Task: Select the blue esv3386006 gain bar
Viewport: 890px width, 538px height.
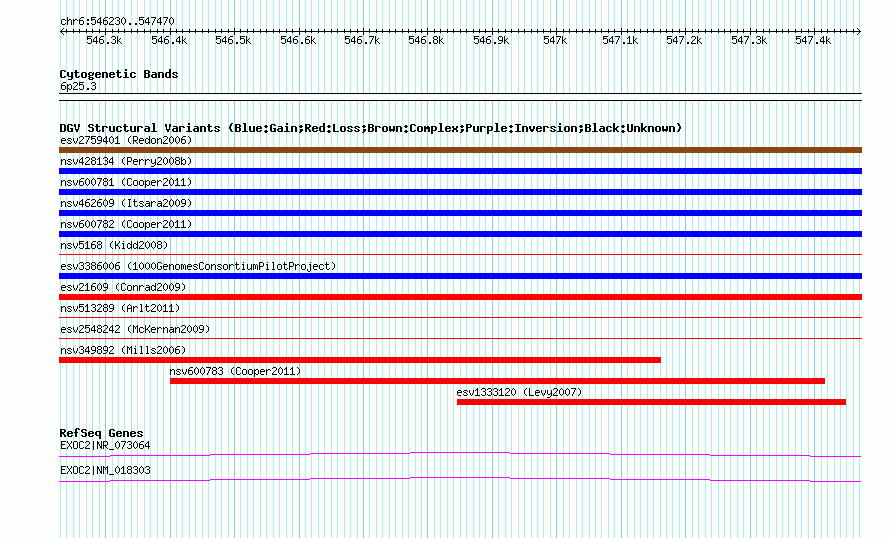Action: [x=460, y=276]
